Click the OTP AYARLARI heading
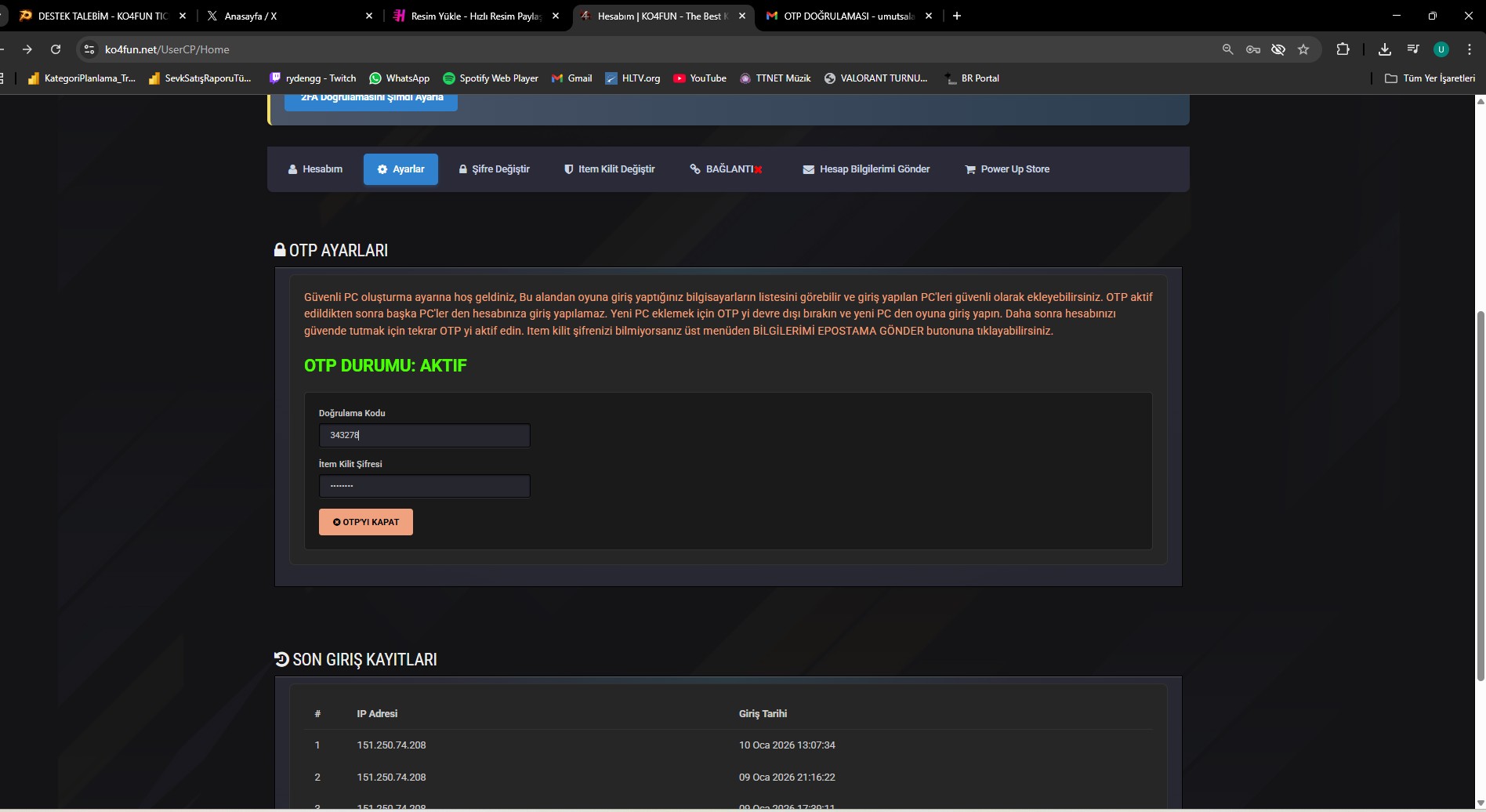This screenshot has width=1486, height=812. tap(331, 251)
